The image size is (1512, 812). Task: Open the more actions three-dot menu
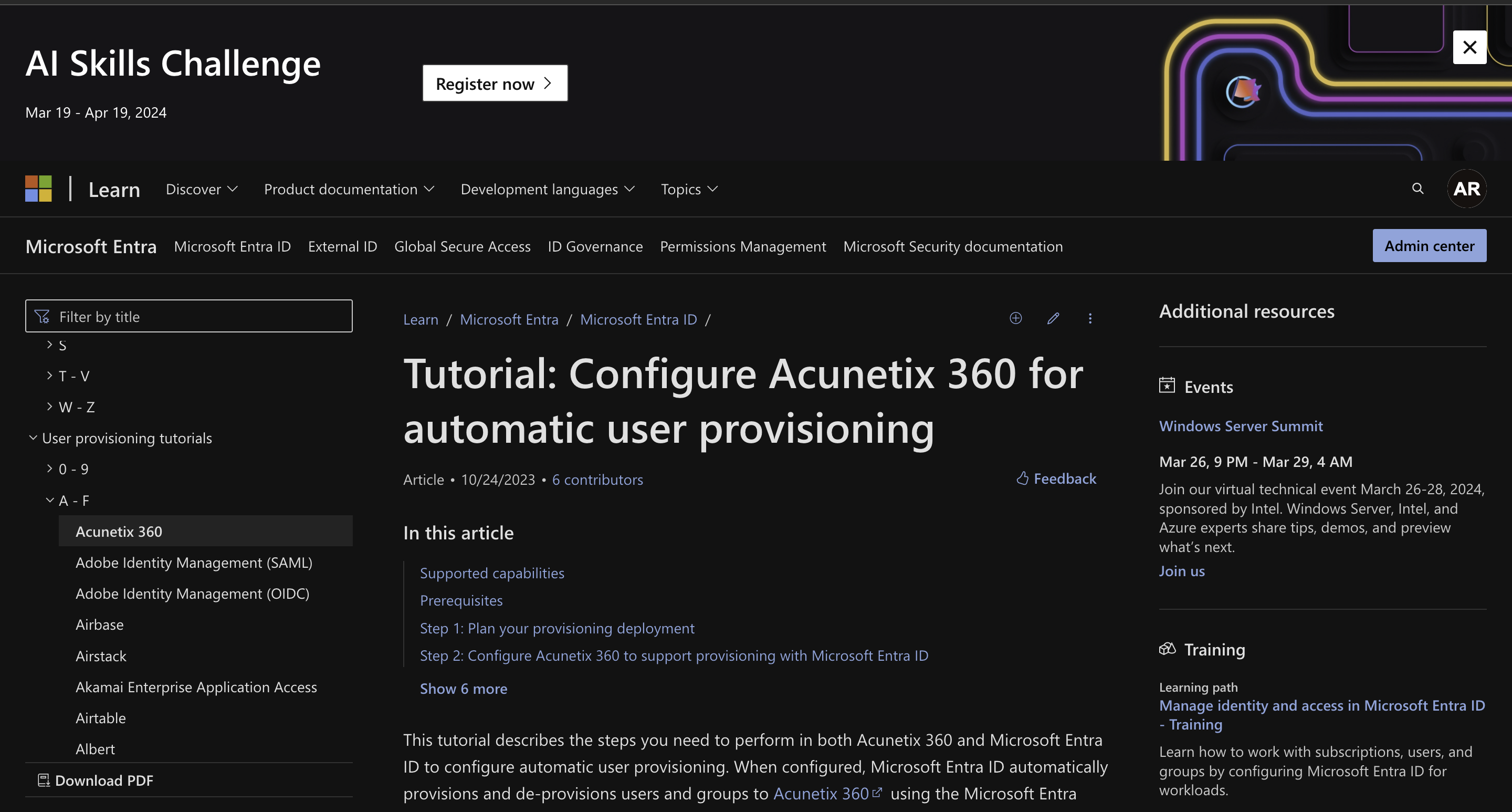(x=1090, y=318)
